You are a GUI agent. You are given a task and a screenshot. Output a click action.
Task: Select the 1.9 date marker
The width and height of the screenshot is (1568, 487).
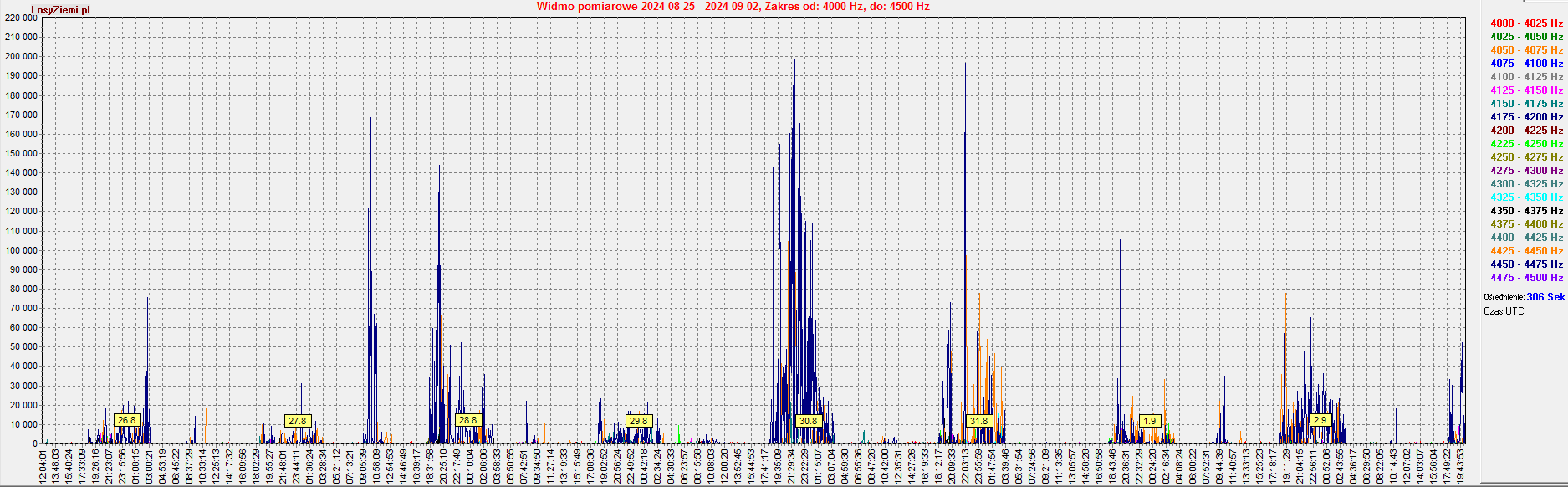[1149, 421]
